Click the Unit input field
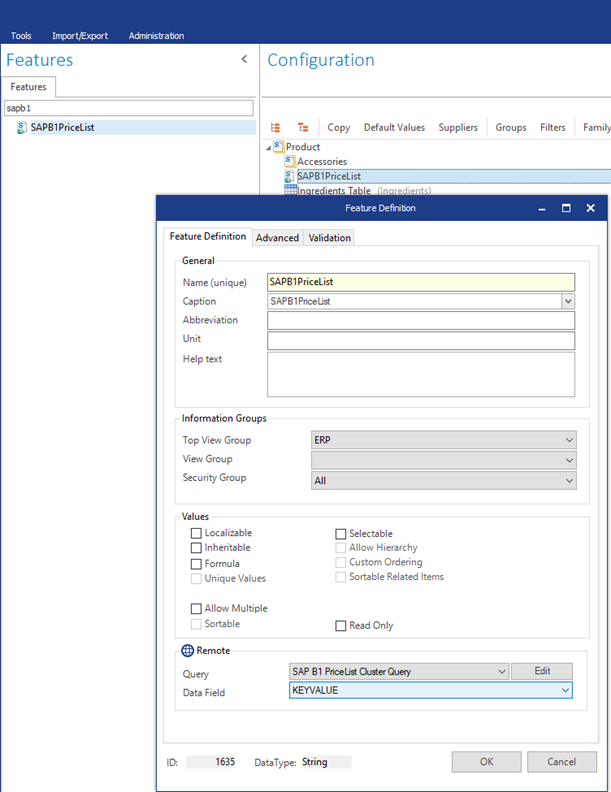The image size is (611, 792). coord(421,340)
